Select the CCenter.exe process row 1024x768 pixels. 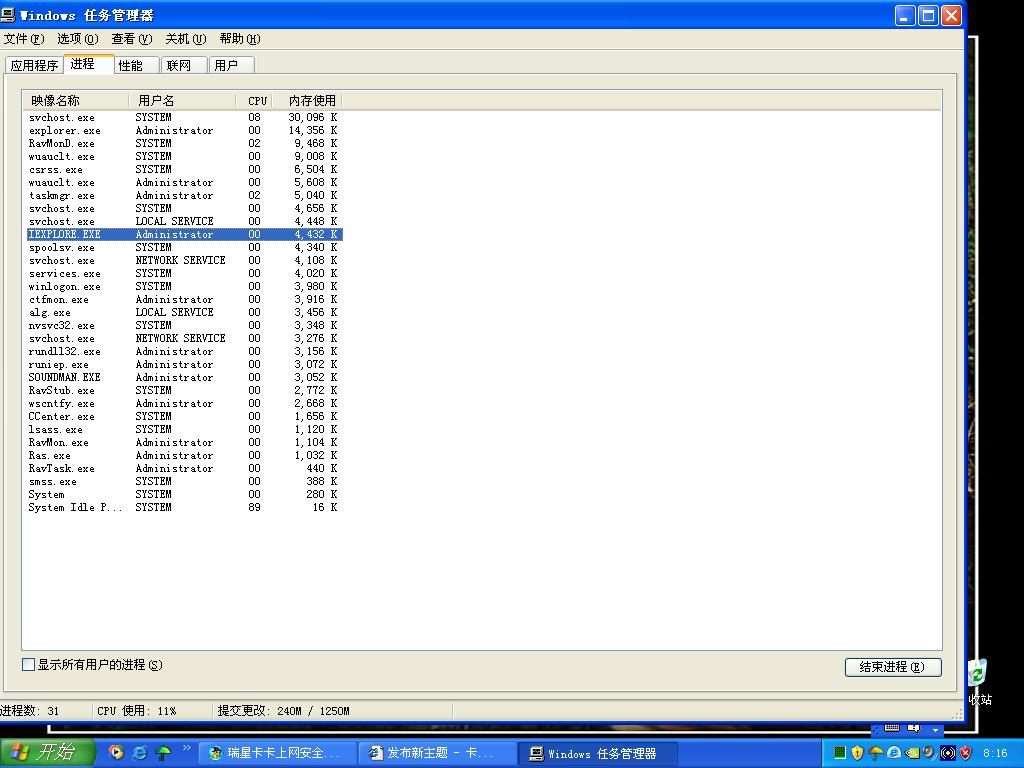185,417
